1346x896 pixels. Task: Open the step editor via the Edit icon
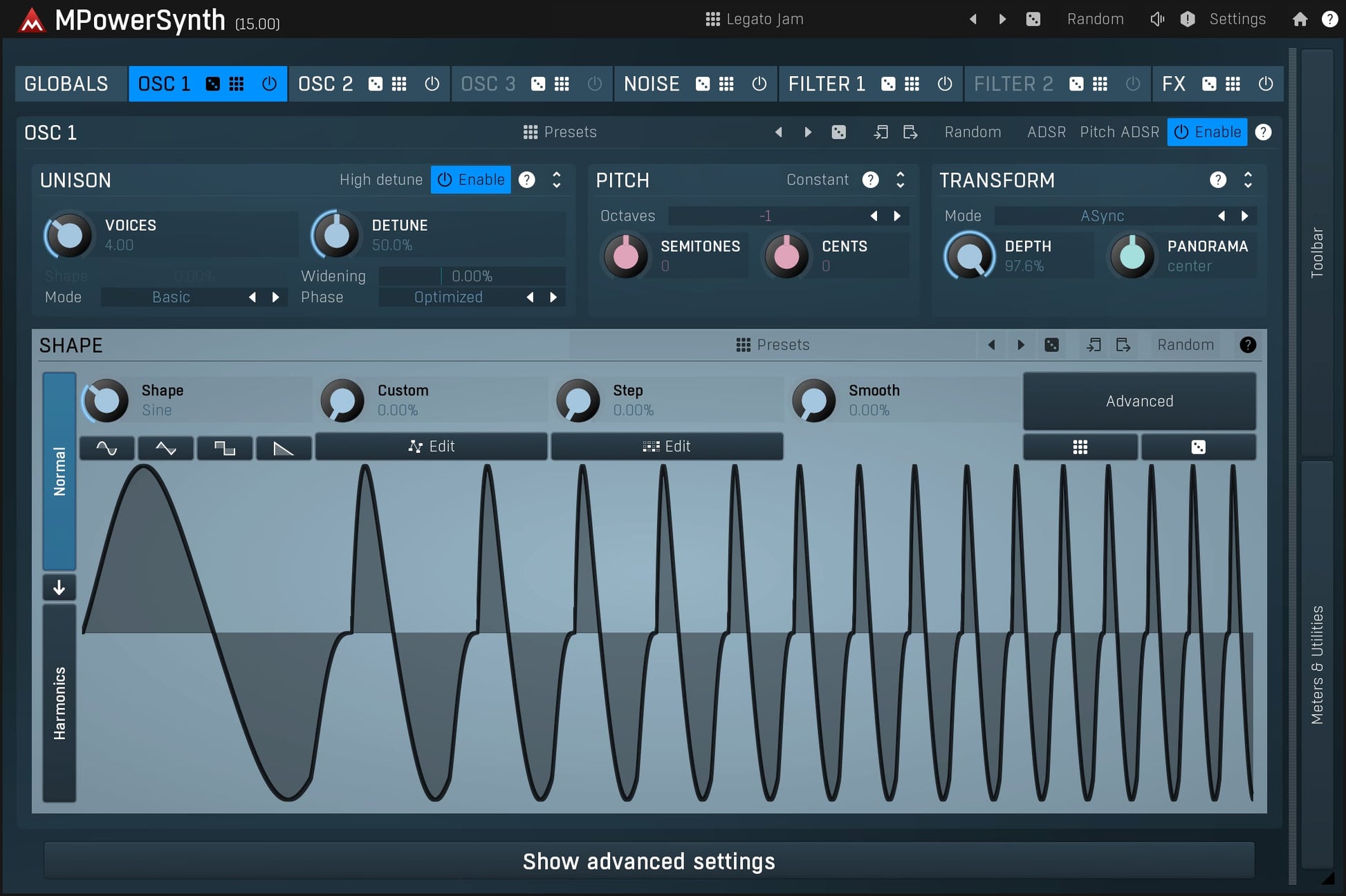tap(666, 446)
